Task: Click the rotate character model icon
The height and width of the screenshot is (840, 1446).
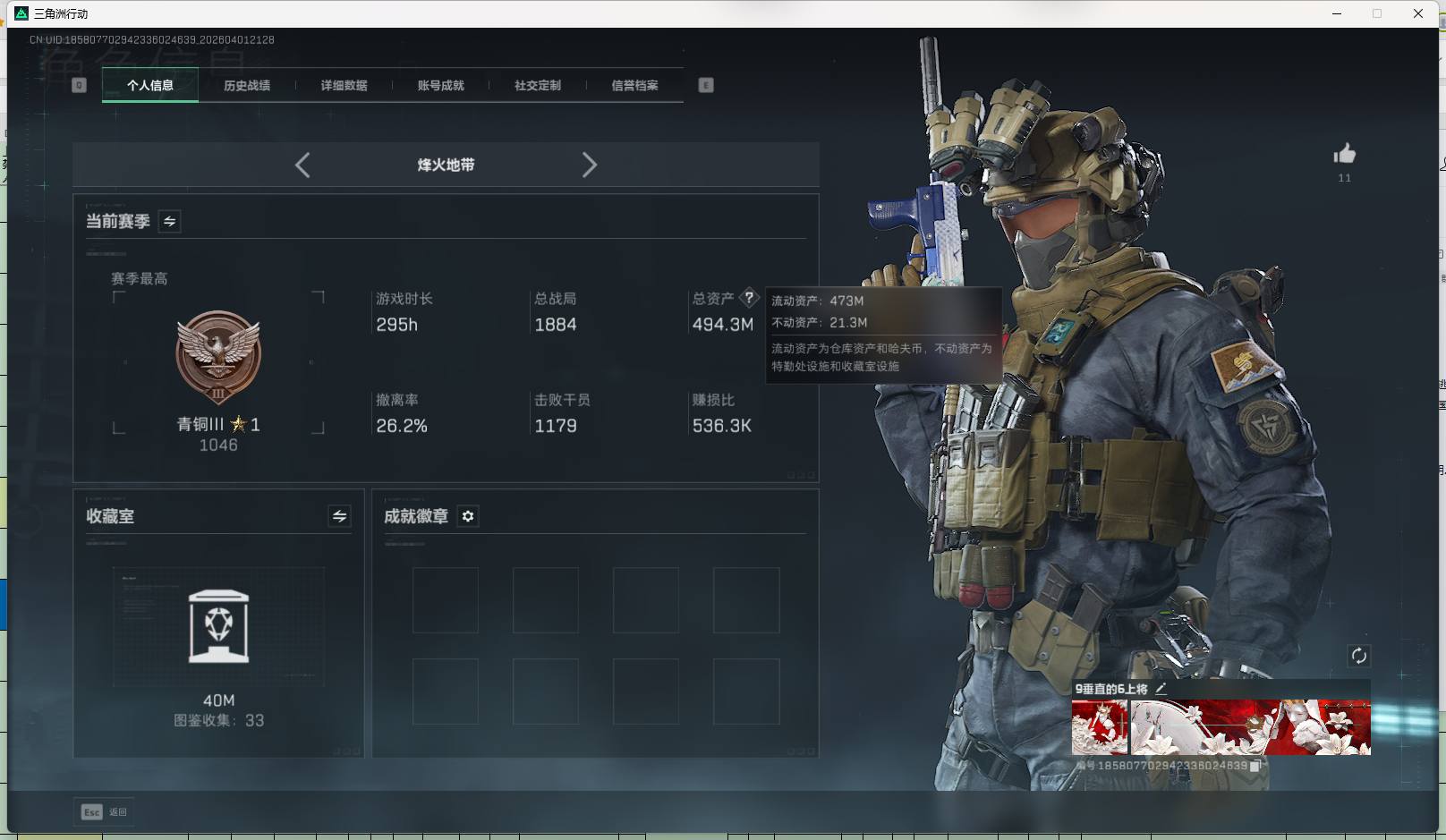Action: [1358, 656]
